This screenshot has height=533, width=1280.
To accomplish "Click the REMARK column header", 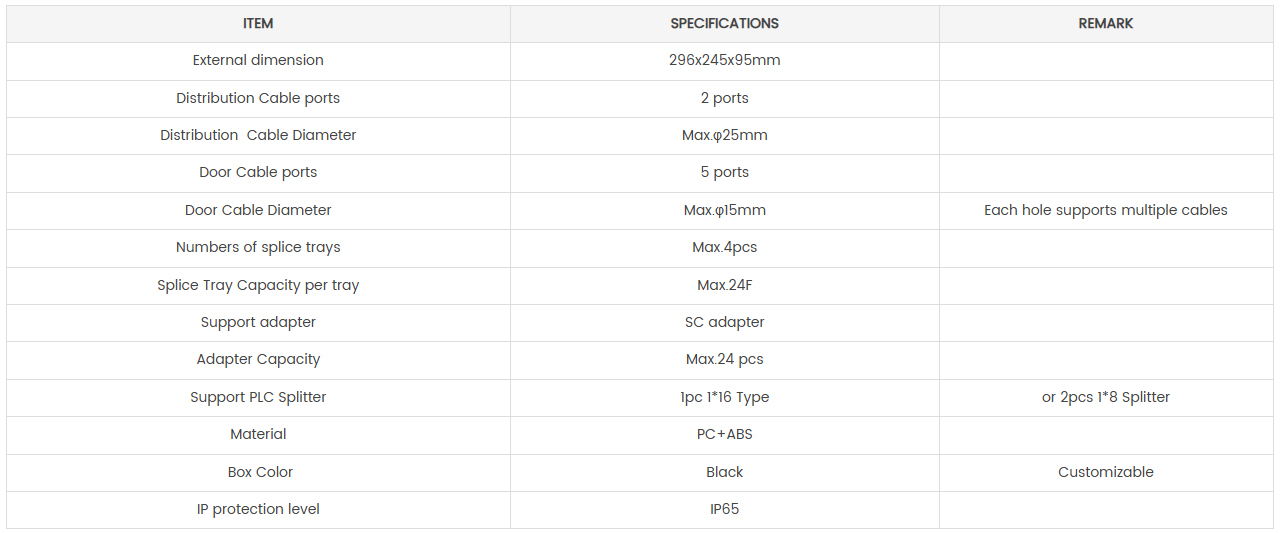I will [1106, 23].
